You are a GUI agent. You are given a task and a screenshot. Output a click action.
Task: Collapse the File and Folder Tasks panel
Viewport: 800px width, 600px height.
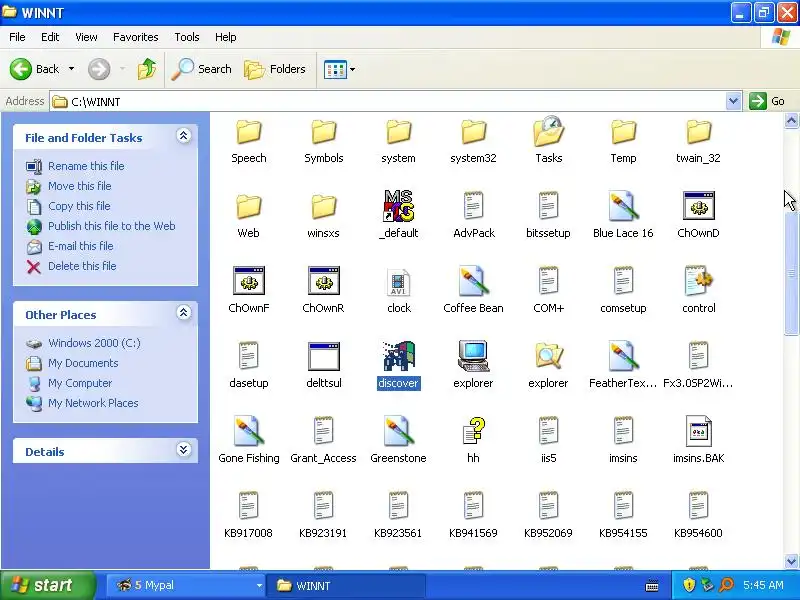[184, 136]
